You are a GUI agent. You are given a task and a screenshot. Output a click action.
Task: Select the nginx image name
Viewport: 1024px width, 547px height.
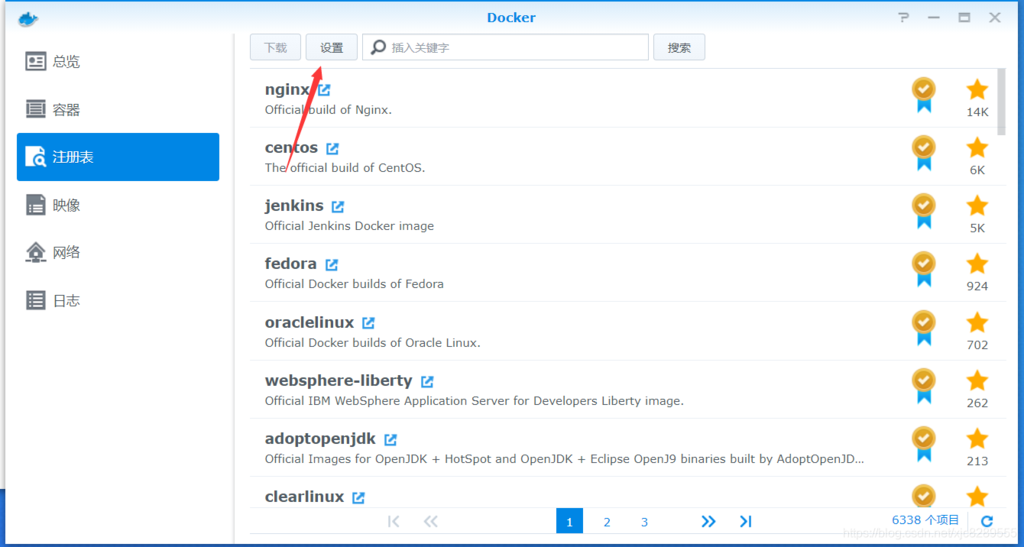(287, 89)
